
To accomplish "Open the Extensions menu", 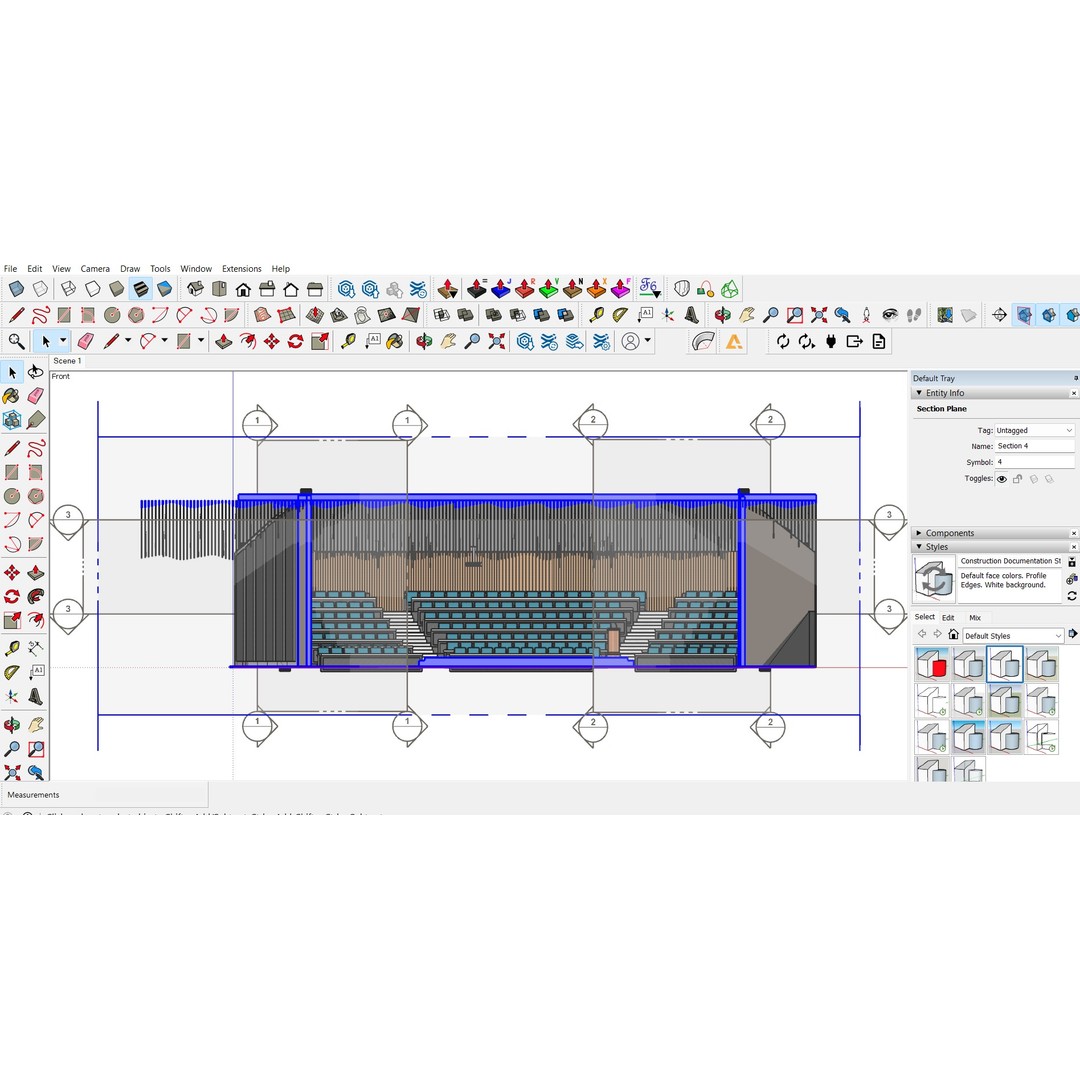I will point(241,269).
